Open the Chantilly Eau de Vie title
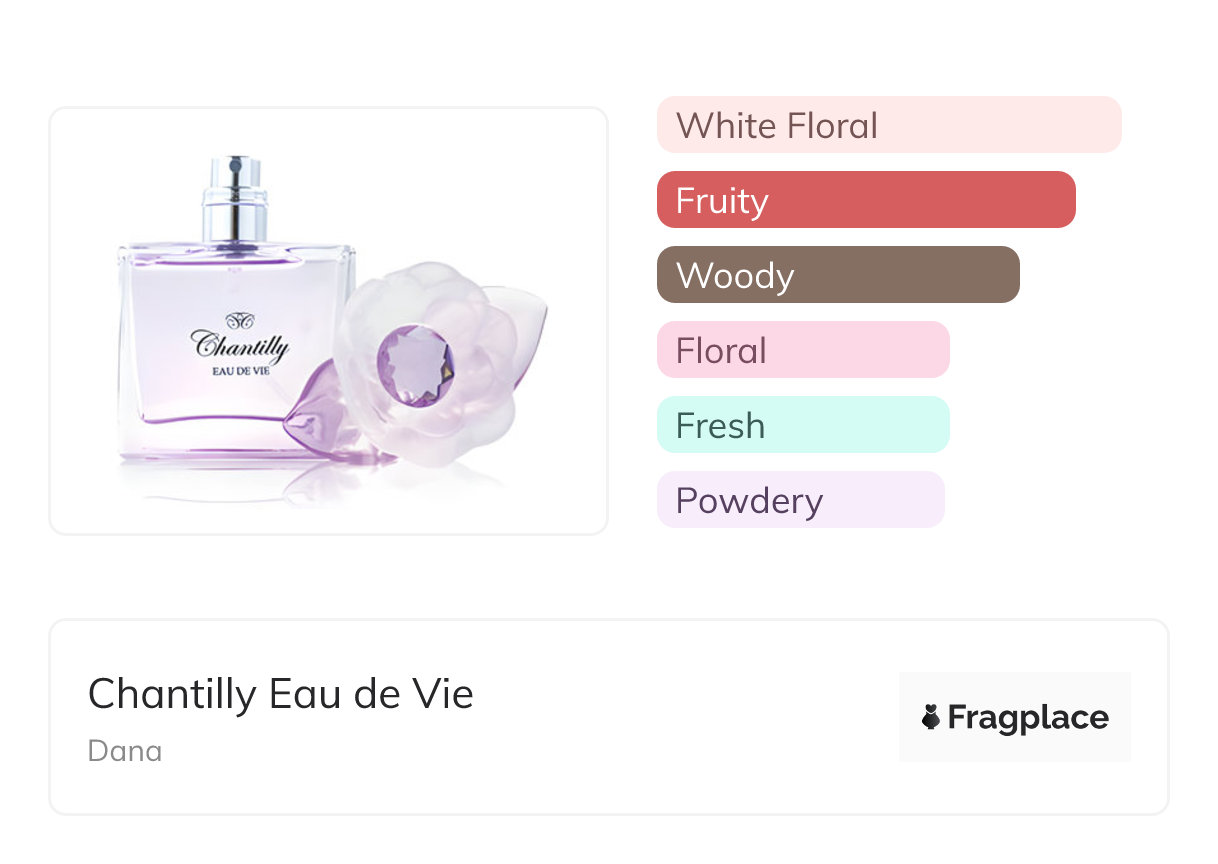 [x=280, y=694]
